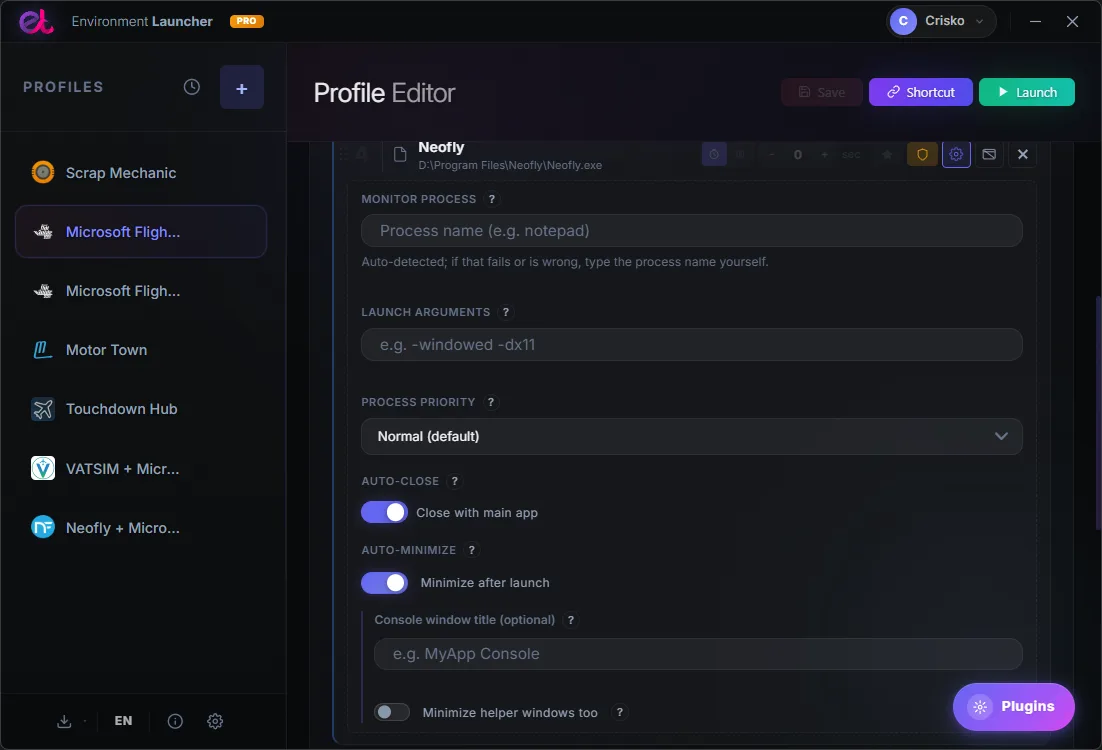Viewport: 1102px width, 750px height.
Task: Click the Touchdown Hub airplane icon
Action: pos(43,408)
